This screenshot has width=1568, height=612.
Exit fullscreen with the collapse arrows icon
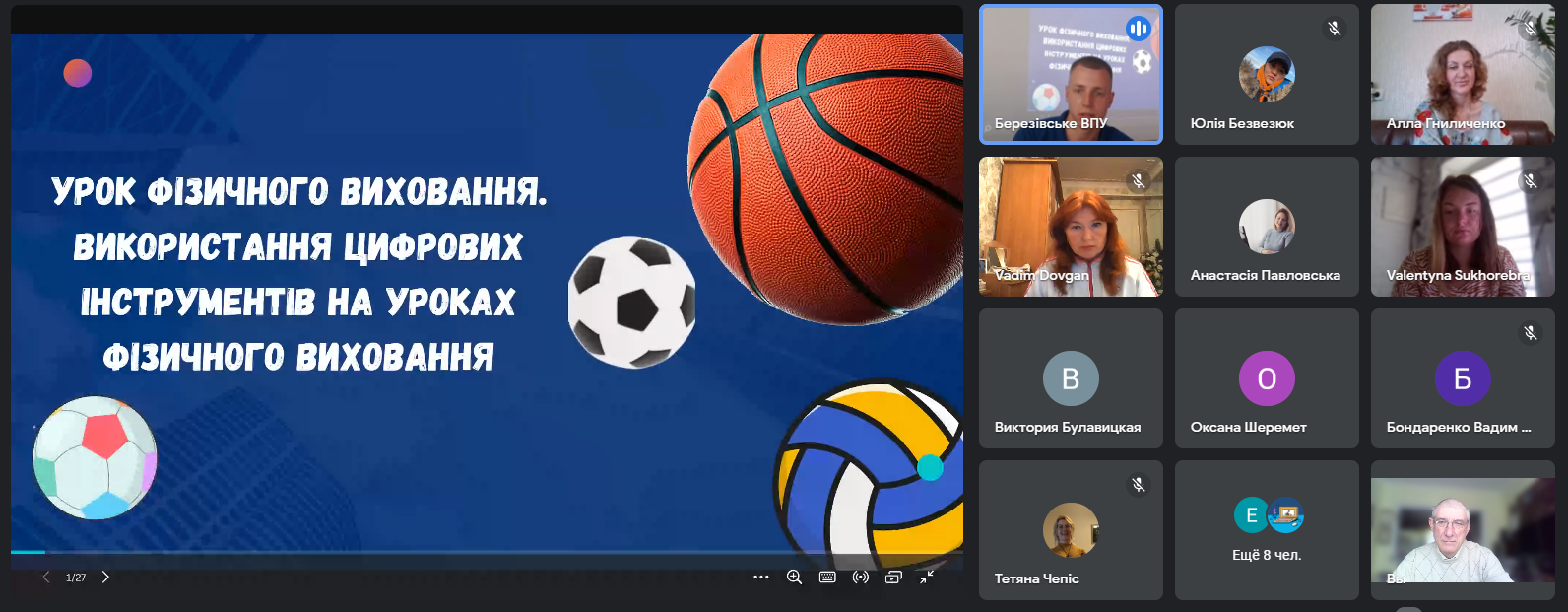927,578
